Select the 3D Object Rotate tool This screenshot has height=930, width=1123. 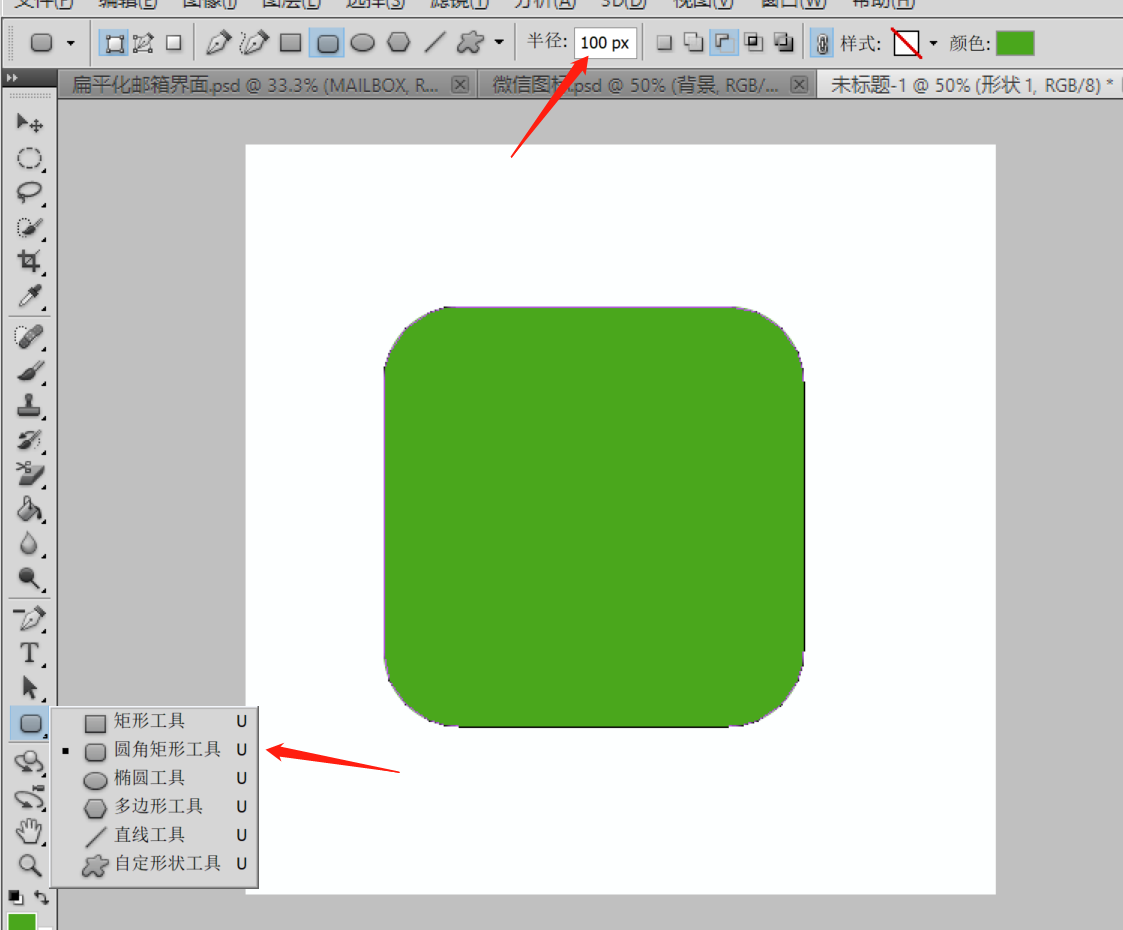point(29,762)
